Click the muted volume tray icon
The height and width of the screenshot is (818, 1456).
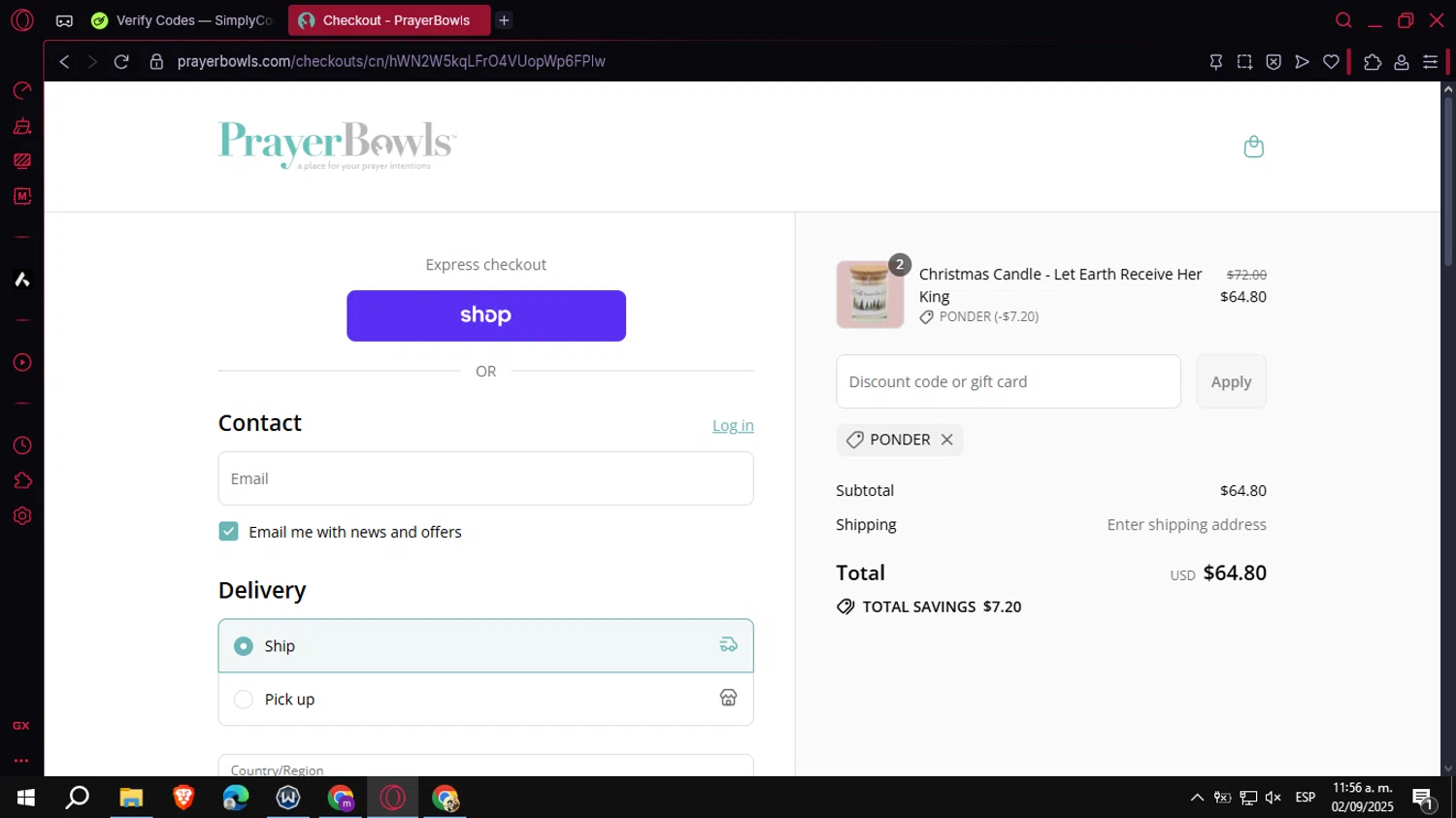1274,798
